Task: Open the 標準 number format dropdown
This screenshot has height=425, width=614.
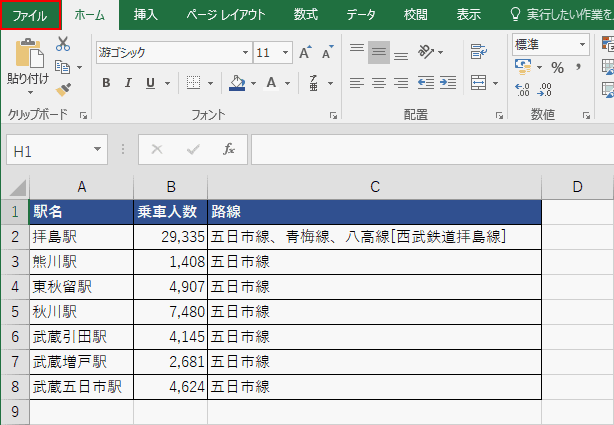Action: click(x=582, y=44)
